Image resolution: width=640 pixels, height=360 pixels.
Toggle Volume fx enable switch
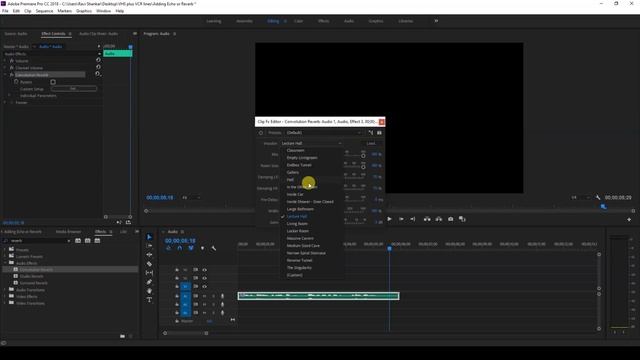pos(12,60)
